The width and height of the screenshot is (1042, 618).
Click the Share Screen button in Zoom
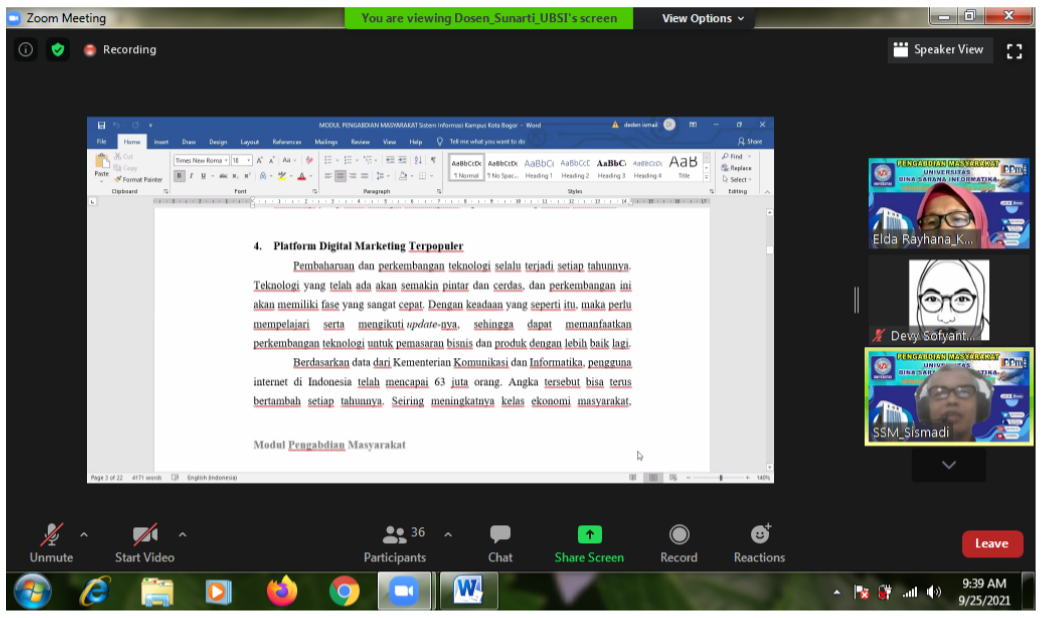point(589,544)
